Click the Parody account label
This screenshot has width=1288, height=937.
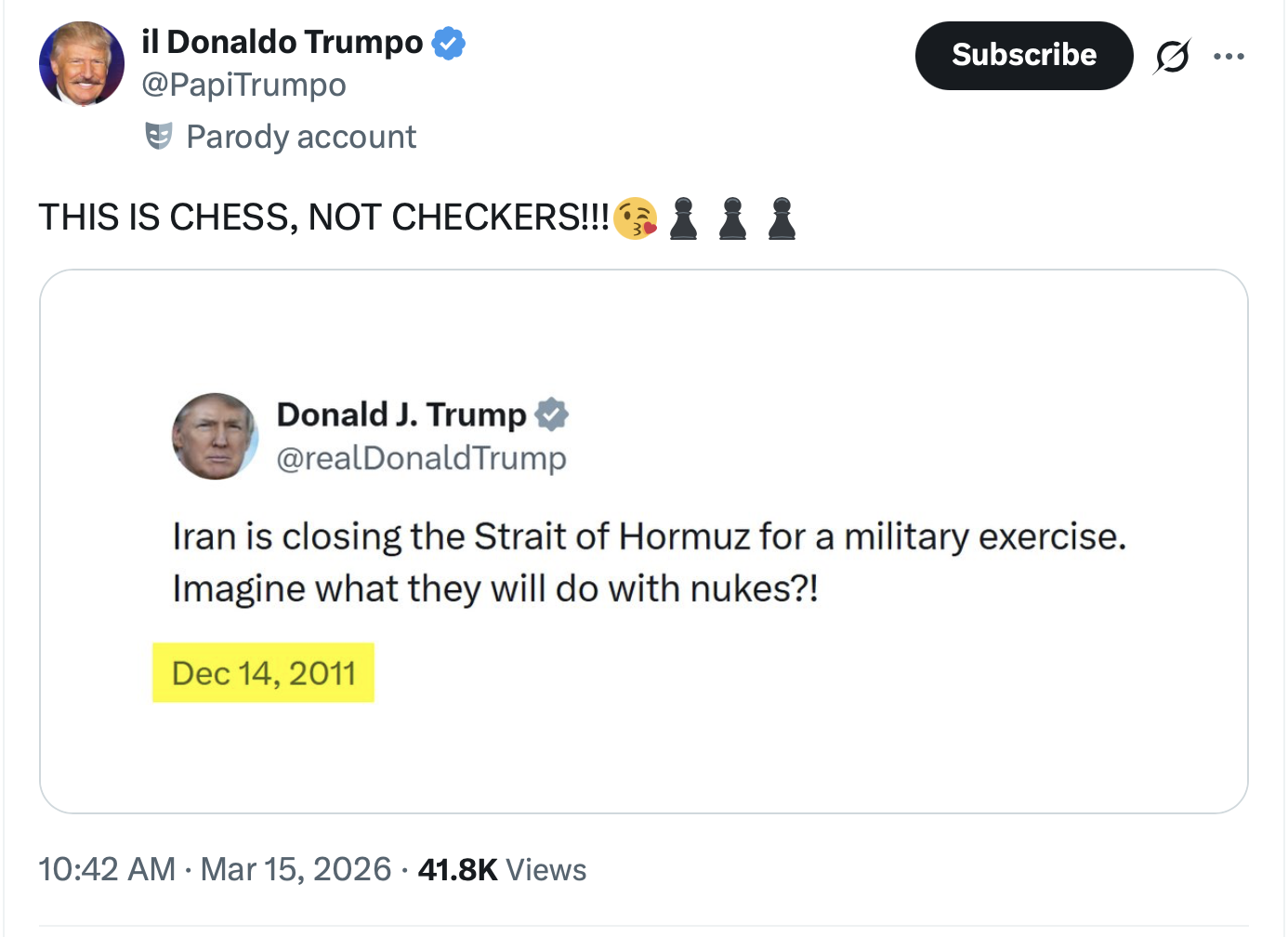(x=301, y=137)
